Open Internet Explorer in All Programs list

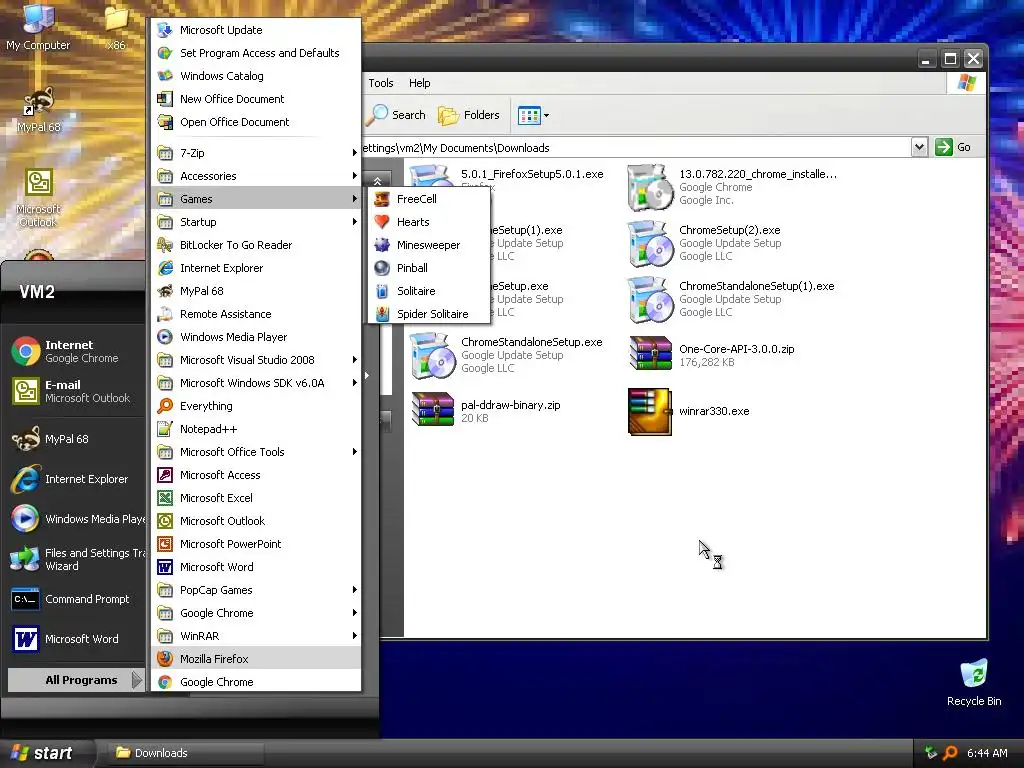click(x=256, y=268)
